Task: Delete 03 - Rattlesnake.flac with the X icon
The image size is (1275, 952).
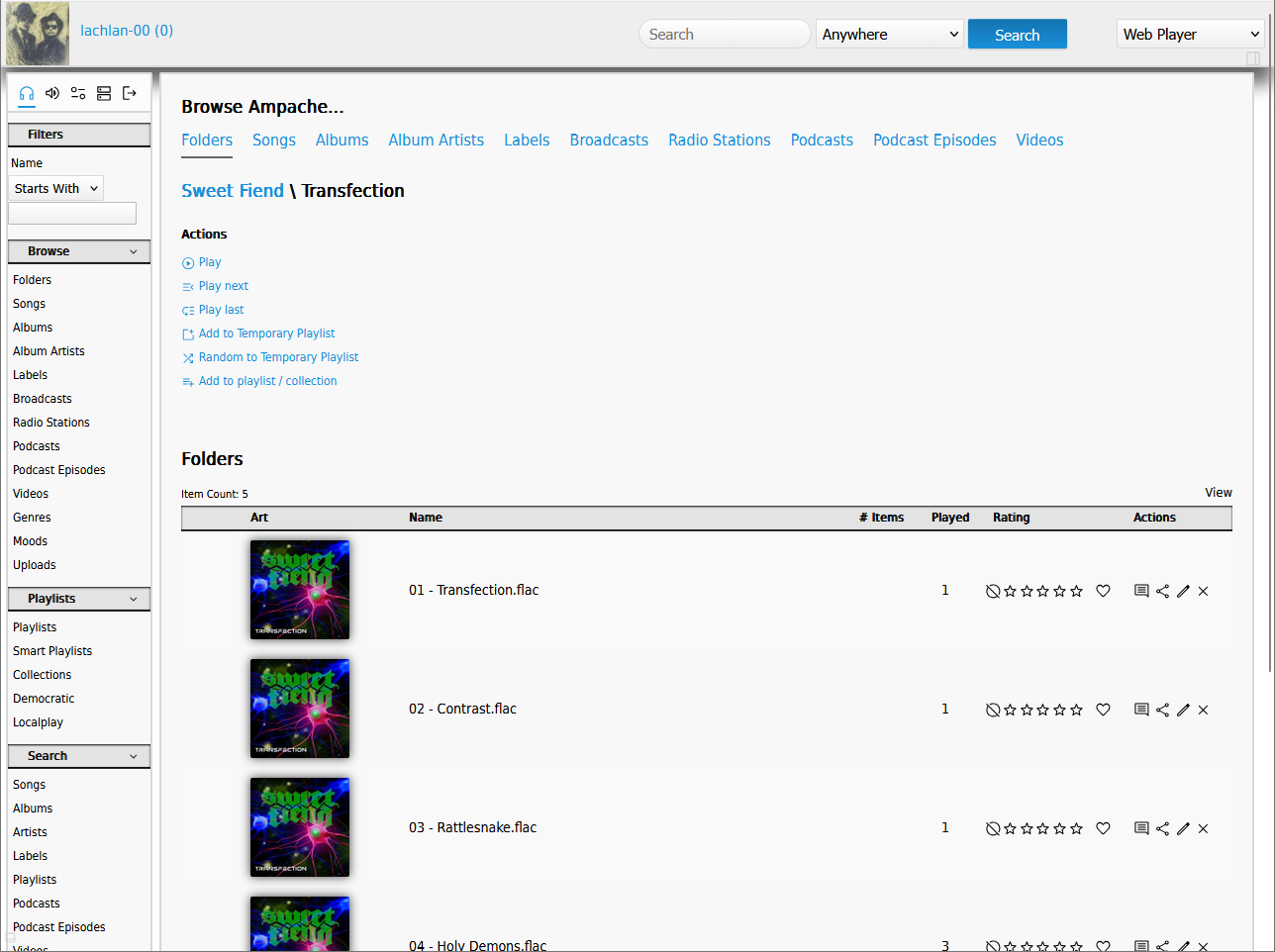Action: coord(1203,828)
